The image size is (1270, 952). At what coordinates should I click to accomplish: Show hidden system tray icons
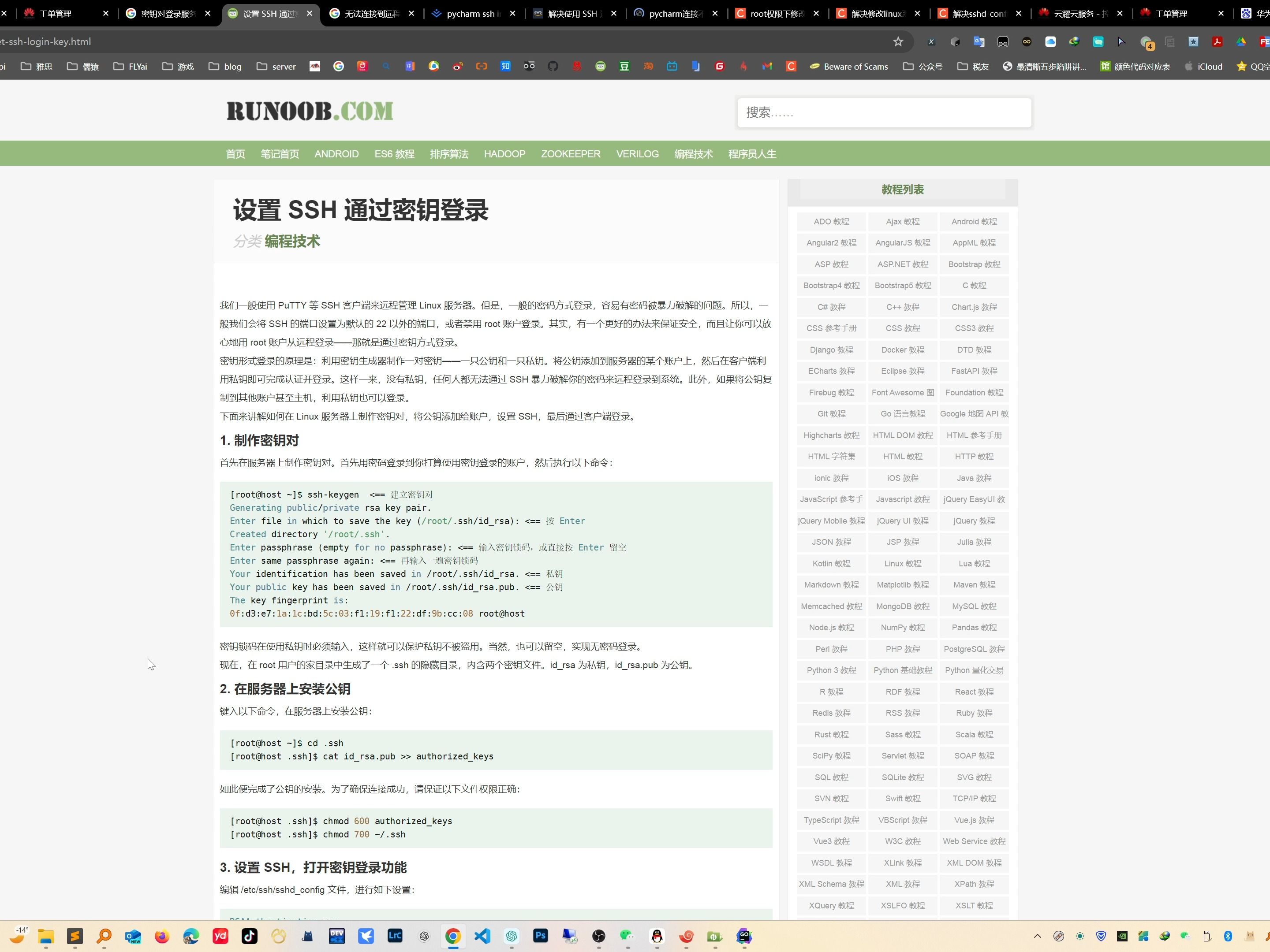[1038, 937]
